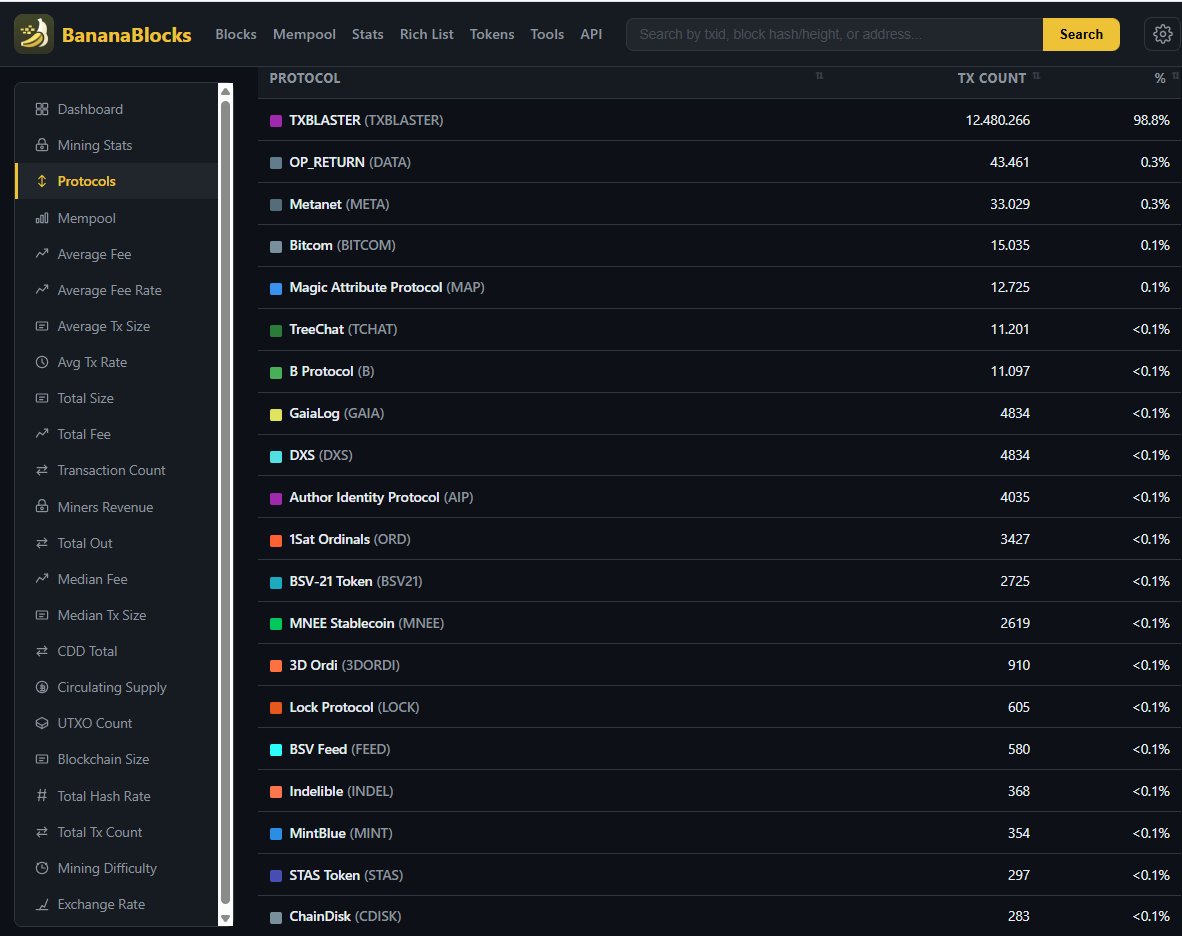Click the cyan BSV Feed color swatch
Screen dimensions: 1182x936
276,749
